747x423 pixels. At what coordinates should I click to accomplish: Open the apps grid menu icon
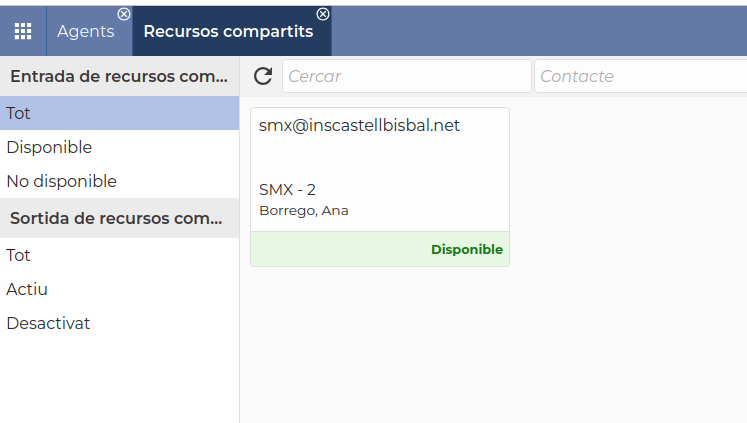point(22,31)
